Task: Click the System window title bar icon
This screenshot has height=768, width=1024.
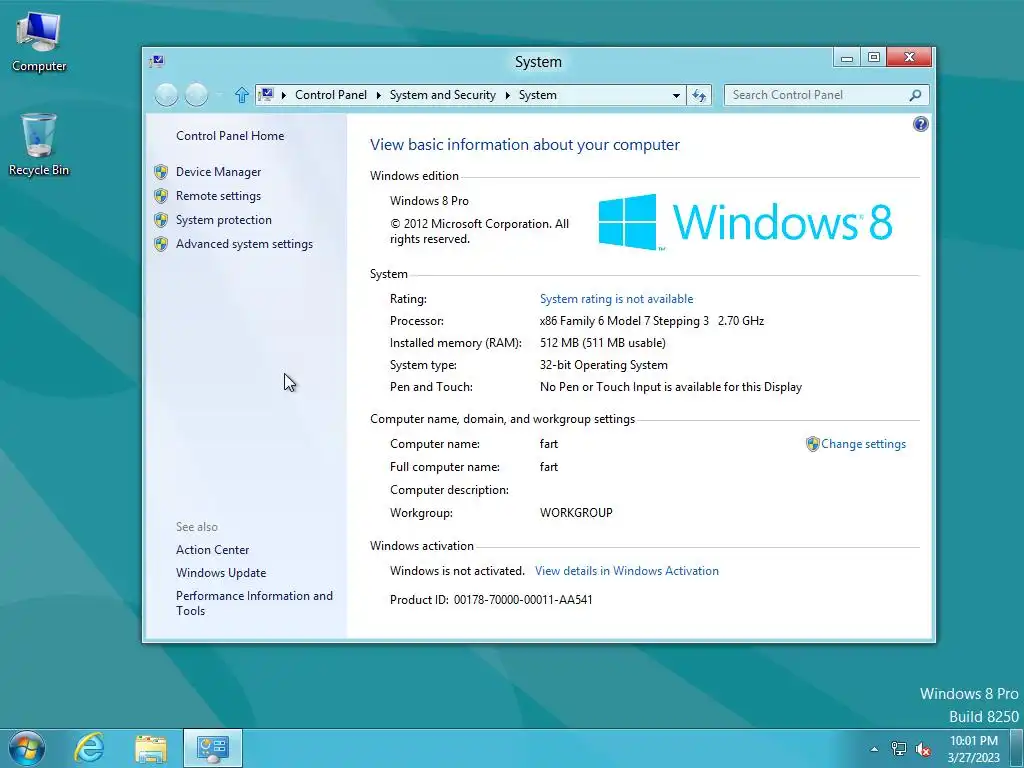Action: [x=157, y=61]
